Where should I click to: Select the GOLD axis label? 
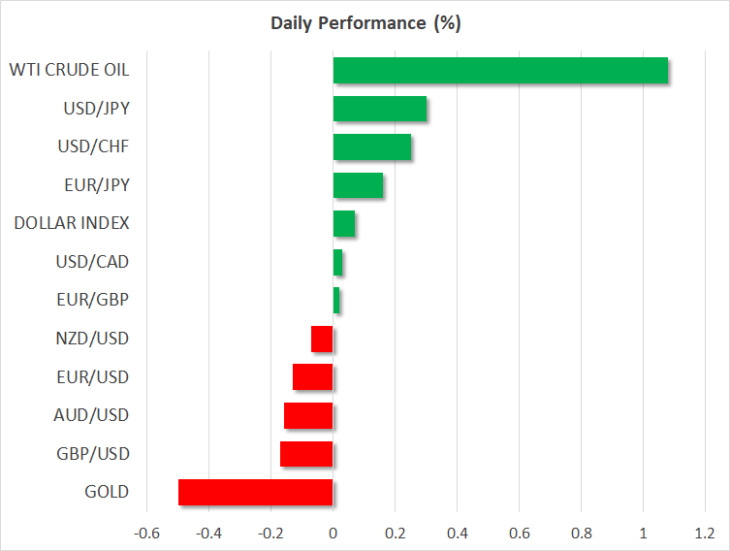click(x=107, y=492)
